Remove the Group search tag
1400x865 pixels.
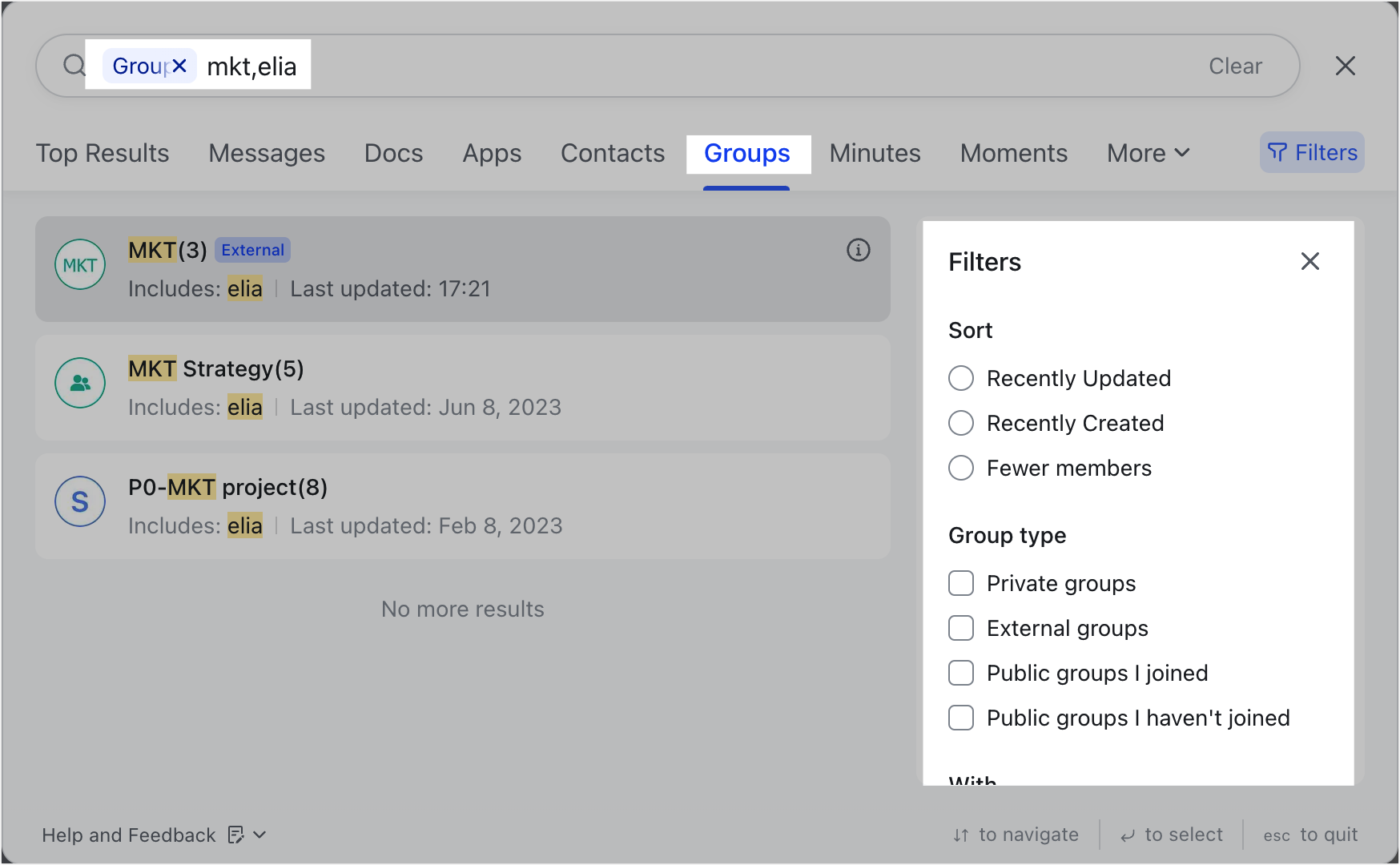179,66
